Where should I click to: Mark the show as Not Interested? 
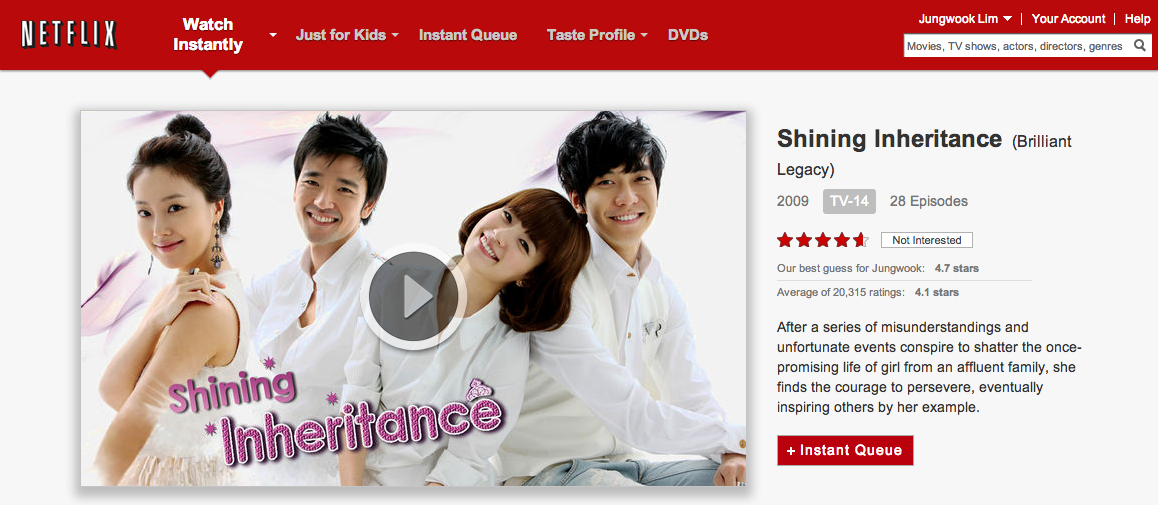pyautogui.click(x=926, y=240)
